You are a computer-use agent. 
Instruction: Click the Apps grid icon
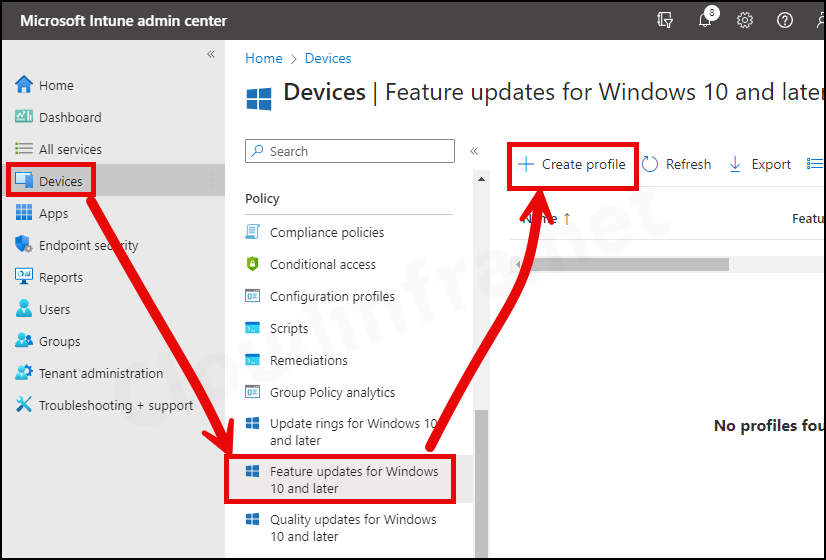coord(24,212)
